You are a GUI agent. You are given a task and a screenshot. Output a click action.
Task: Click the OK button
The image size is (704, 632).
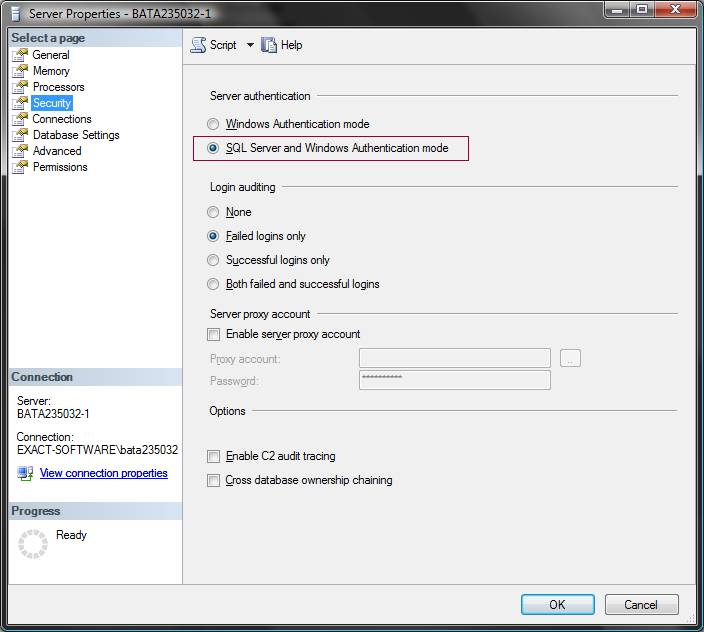click(557, 604)
